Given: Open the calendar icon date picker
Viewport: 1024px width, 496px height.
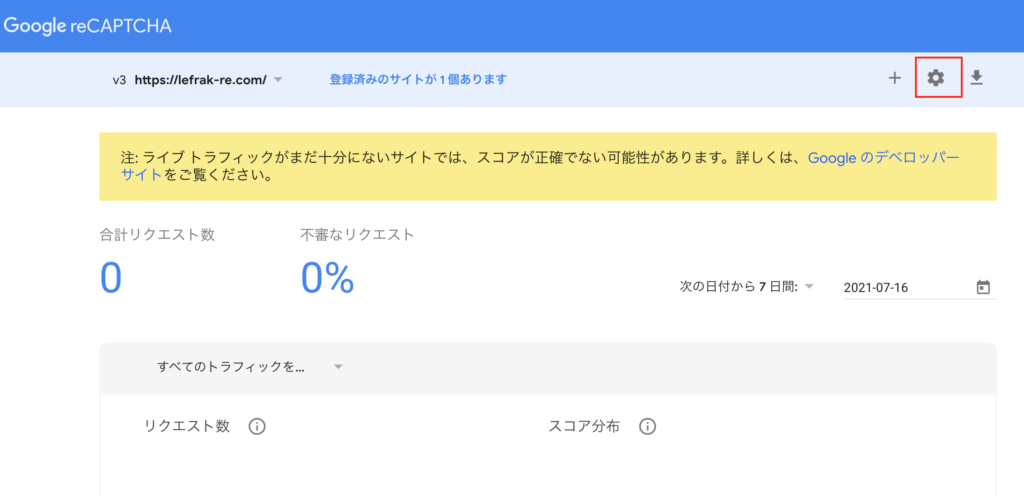Looking at the screenshot, I should [x=983, y=287].
